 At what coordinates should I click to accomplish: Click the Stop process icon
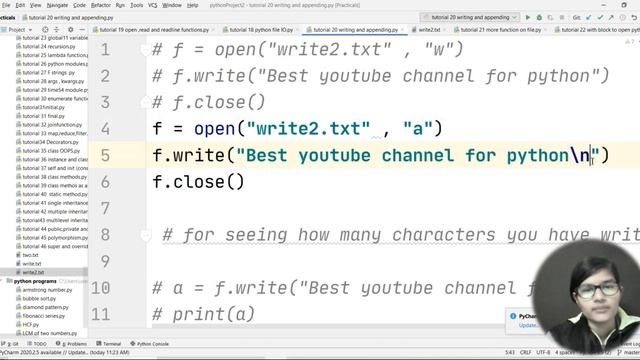tap(562, 18)
